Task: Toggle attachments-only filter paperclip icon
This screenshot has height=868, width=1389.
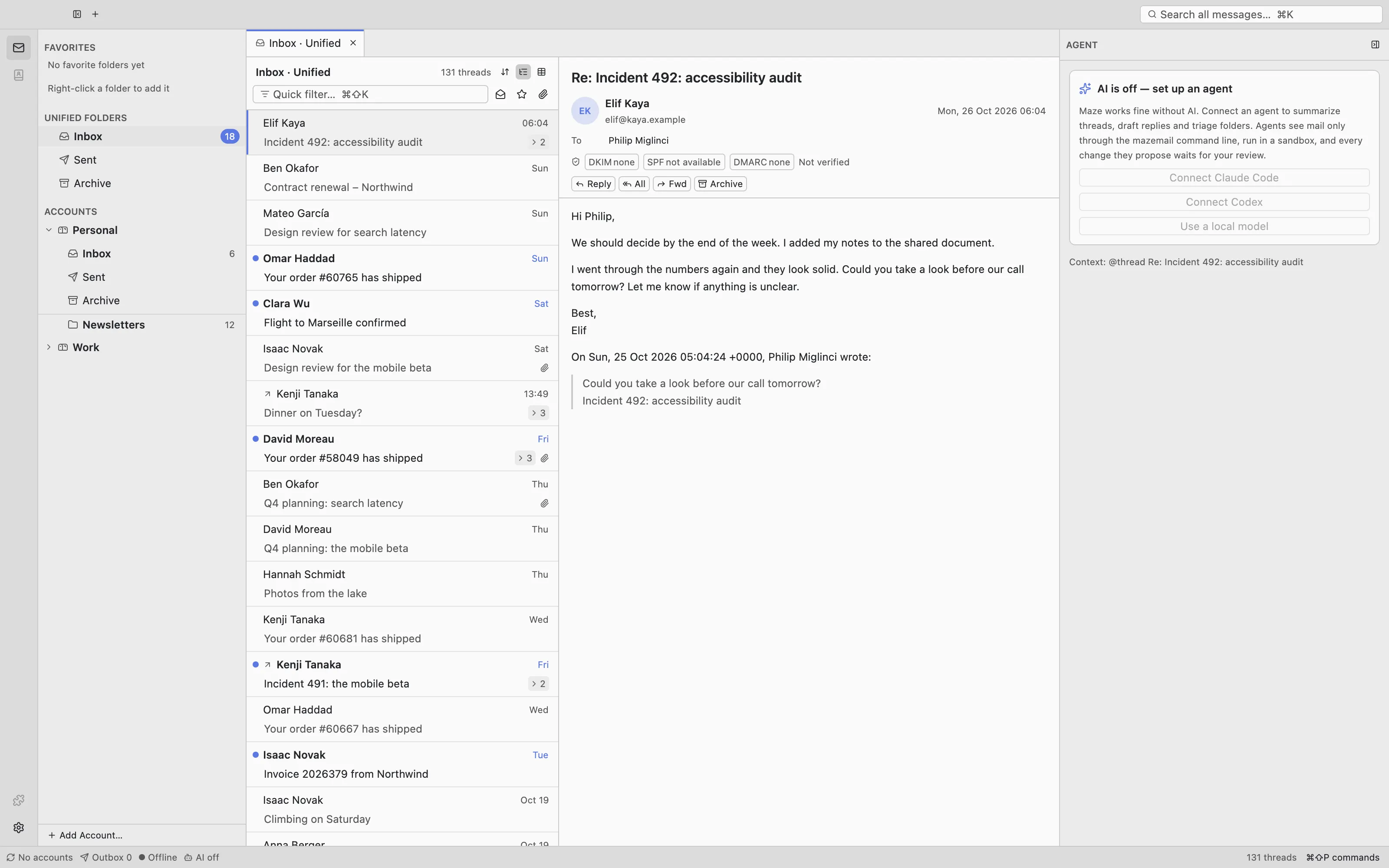Action: 543,94
